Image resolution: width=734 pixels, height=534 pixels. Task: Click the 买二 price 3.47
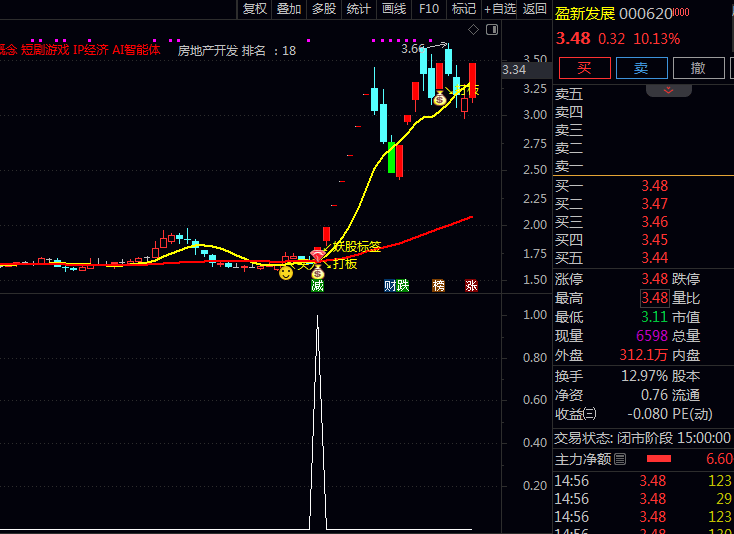click(x=654, y=204)
